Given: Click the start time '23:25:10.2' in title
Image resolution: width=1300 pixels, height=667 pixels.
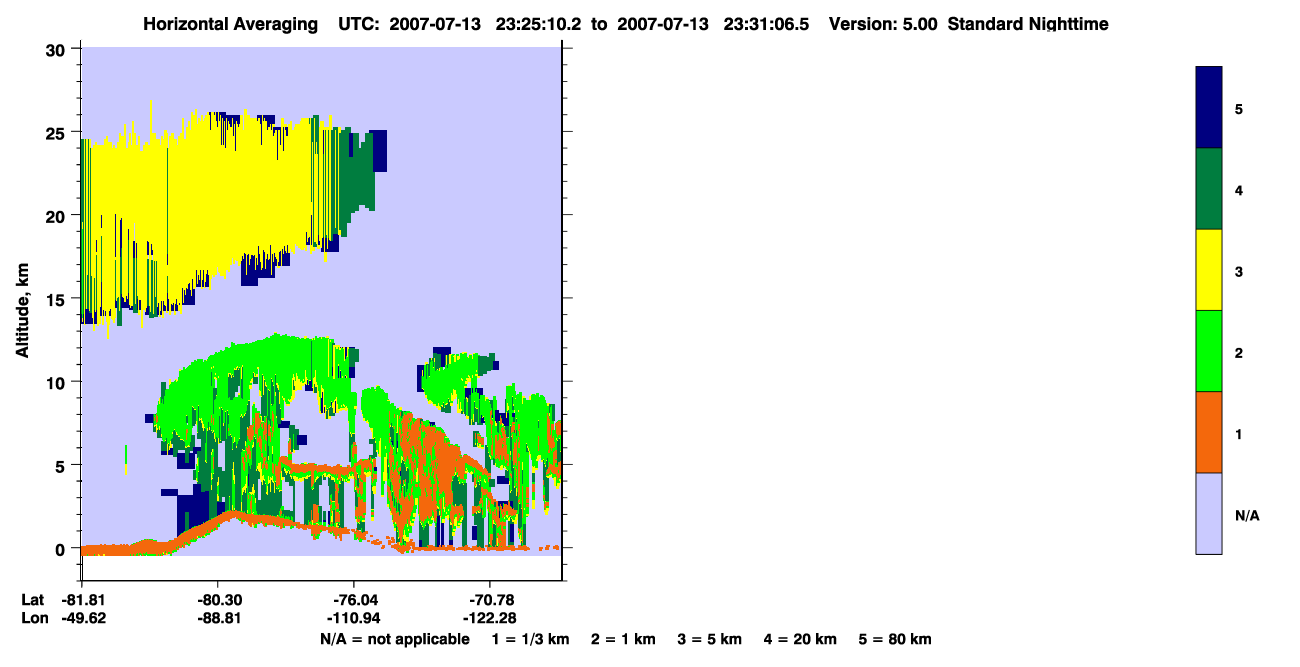Looking at the screenshot, I should [537, 24].
